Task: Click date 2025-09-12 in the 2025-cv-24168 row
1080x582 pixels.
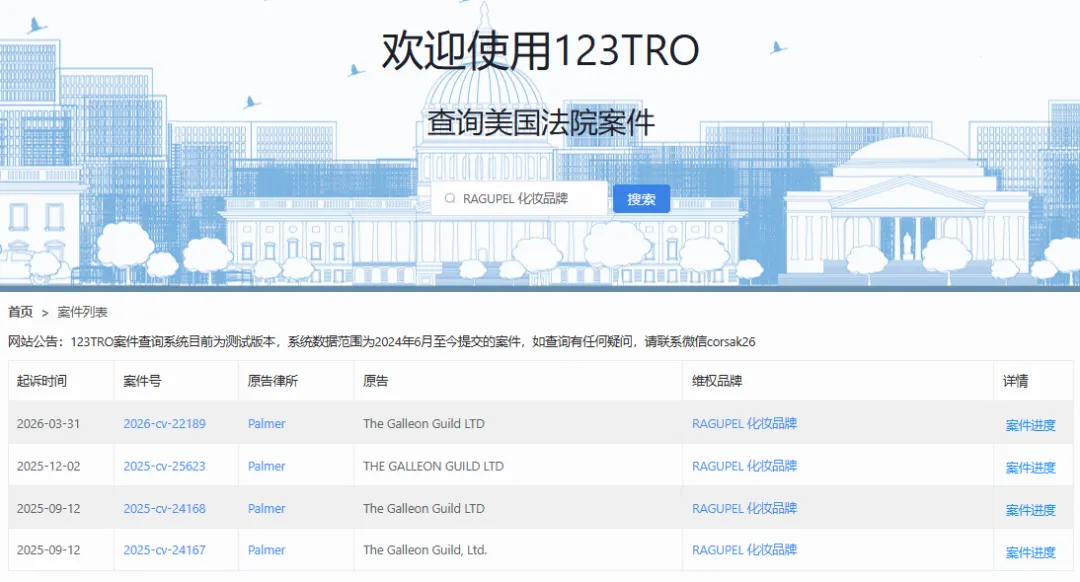Action: pos(48,508)
